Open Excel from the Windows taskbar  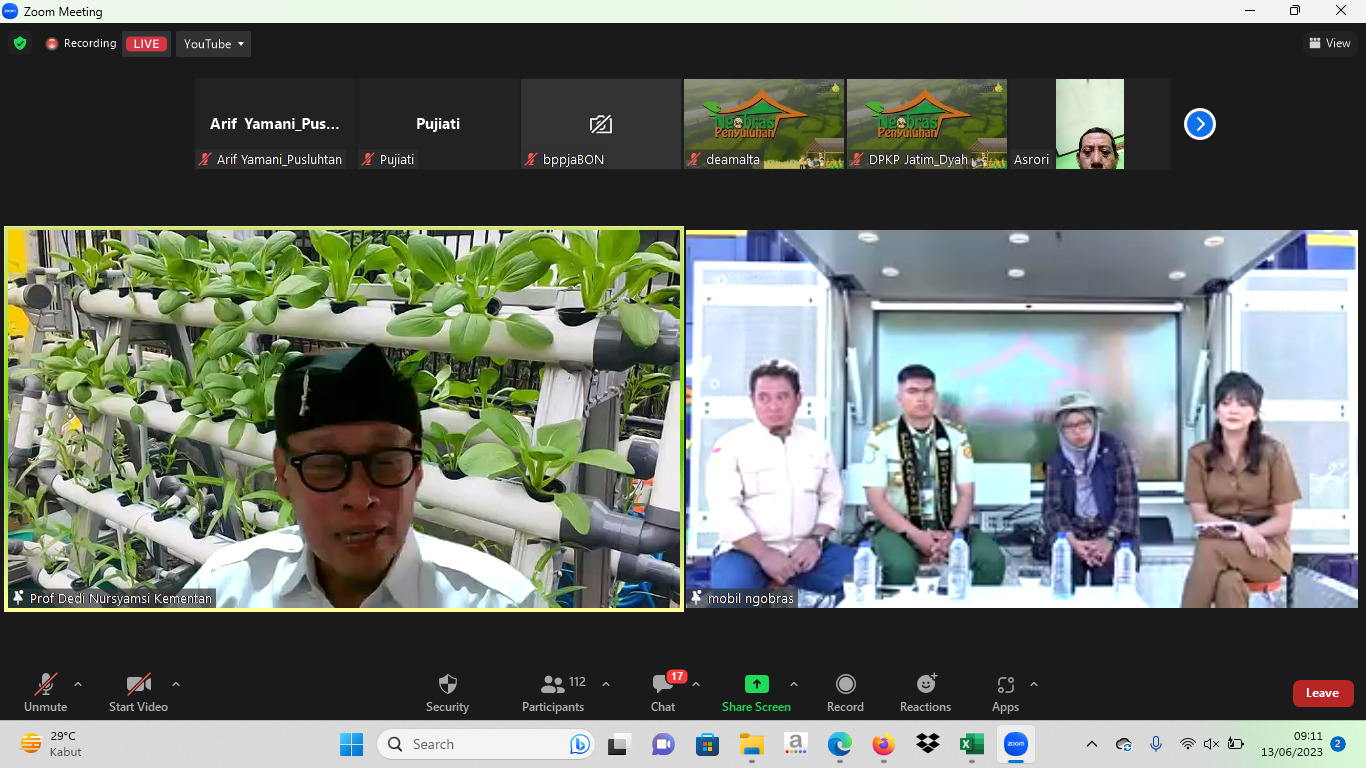(x=971, y=744)
